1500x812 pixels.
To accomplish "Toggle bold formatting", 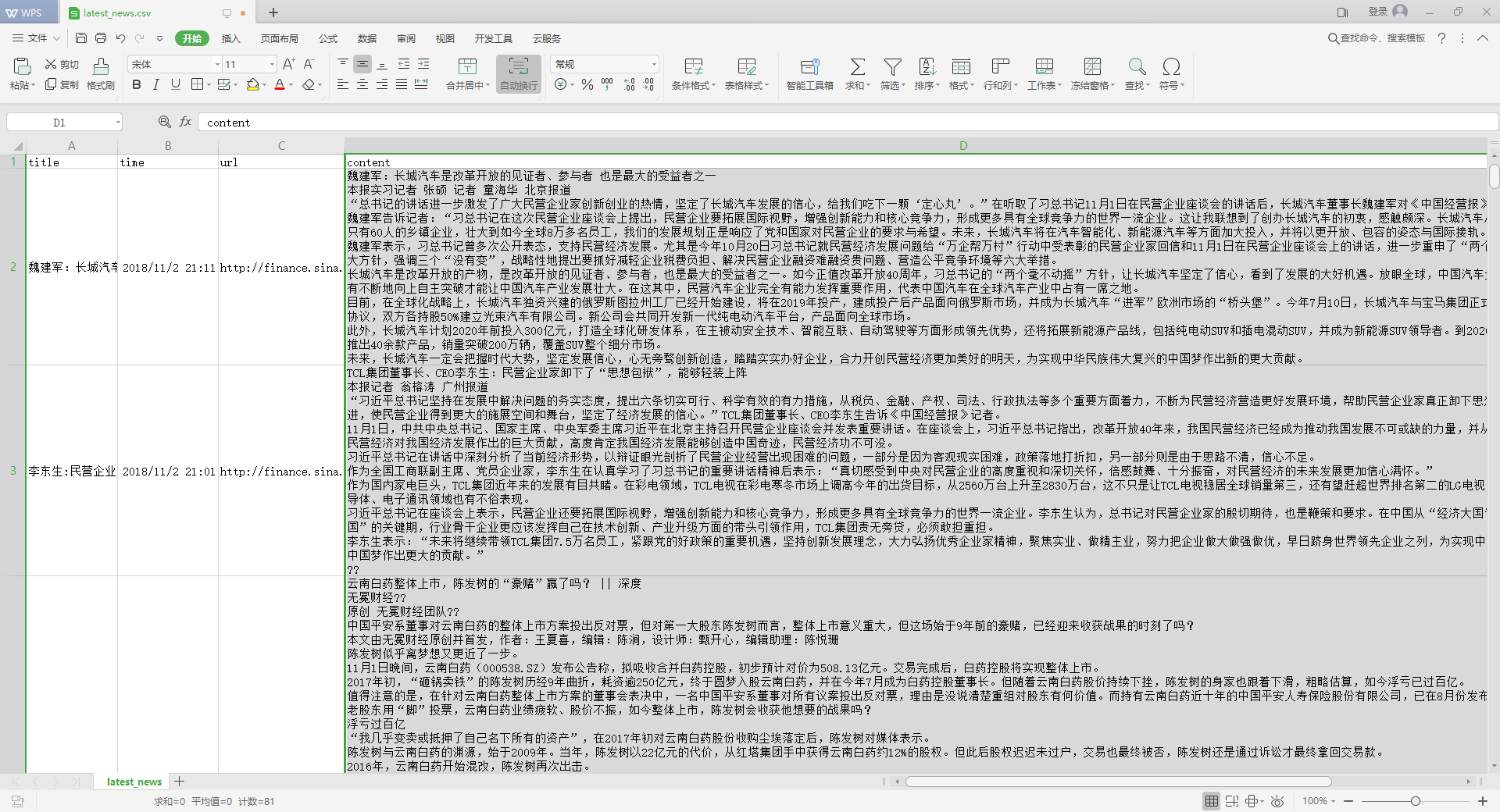I will [x=137, y=84].
